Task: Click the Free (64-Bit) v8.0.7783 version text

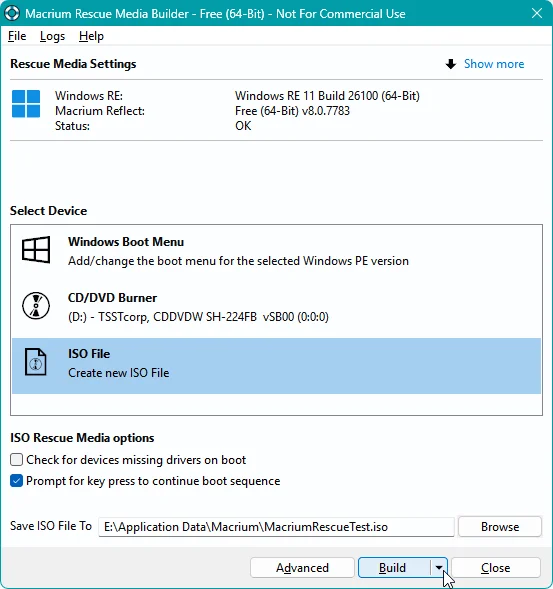Action: click(292, 111)
